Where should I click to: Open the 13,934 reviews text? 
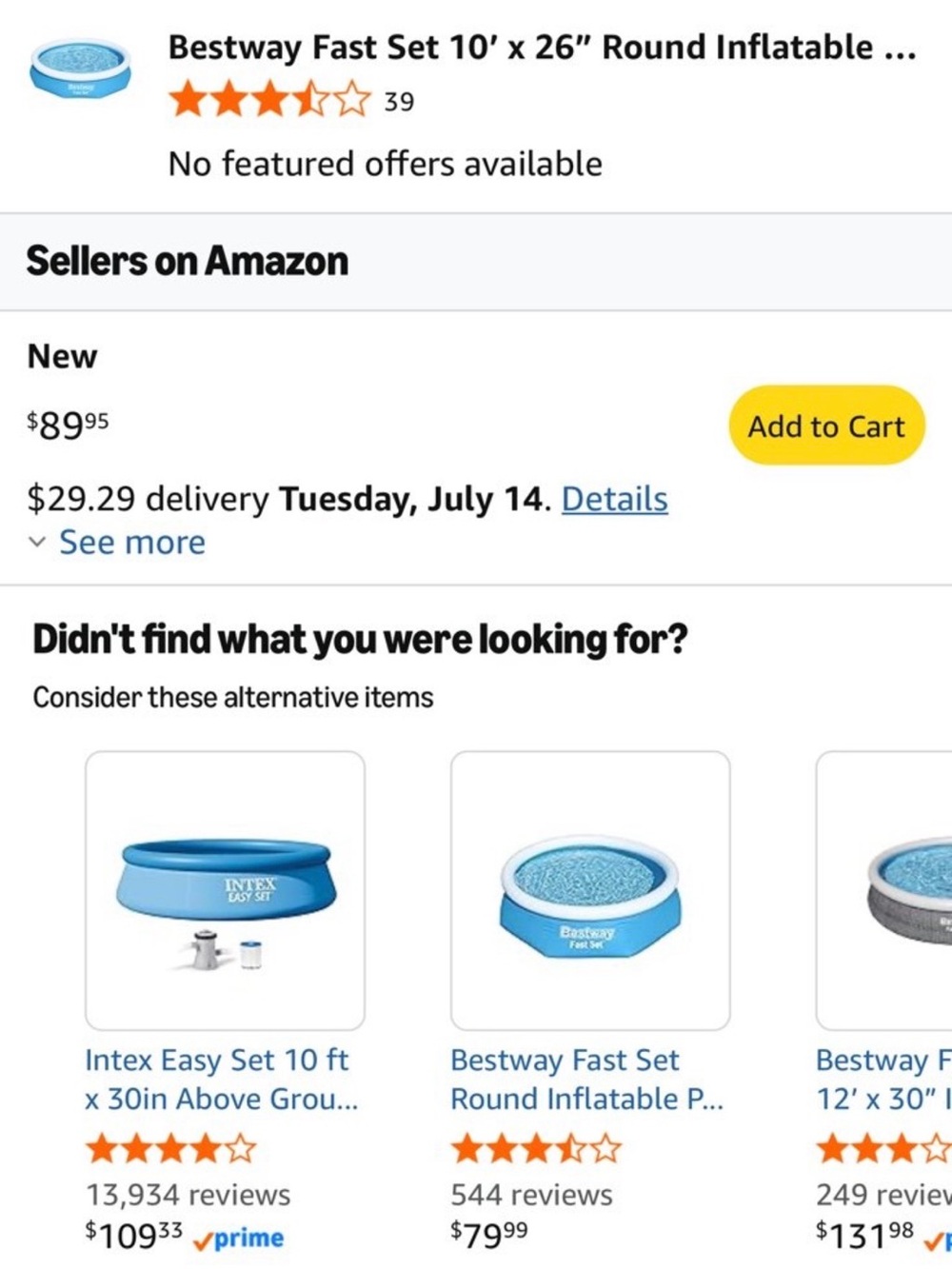pyautogui.click(x=188, y=1195)
